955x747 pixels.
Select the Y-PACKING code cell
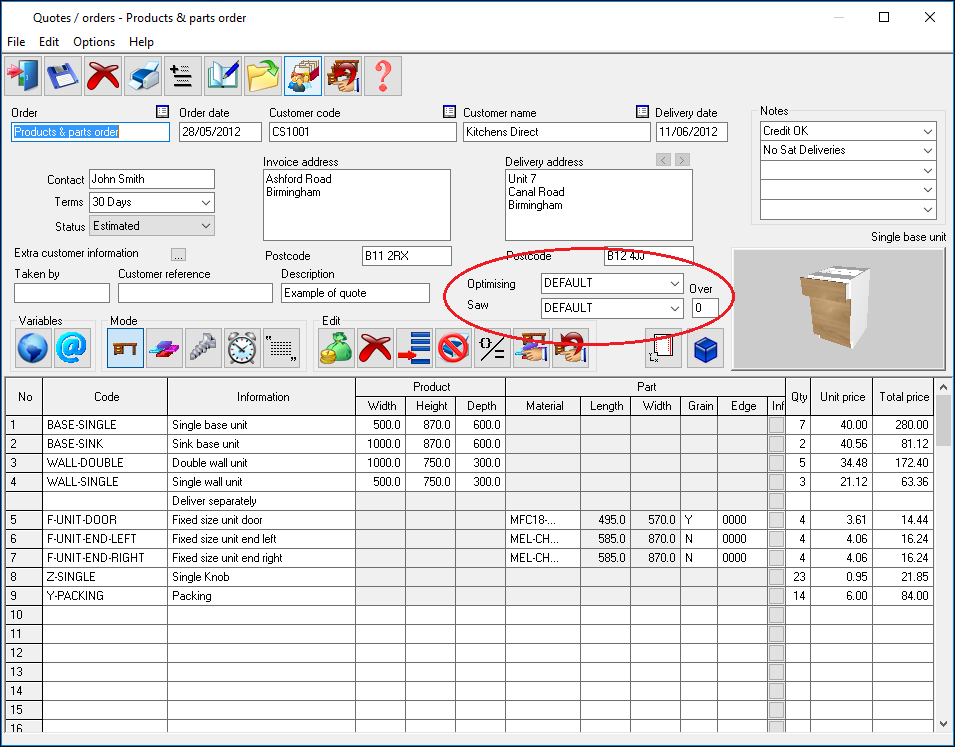(105, 596)
